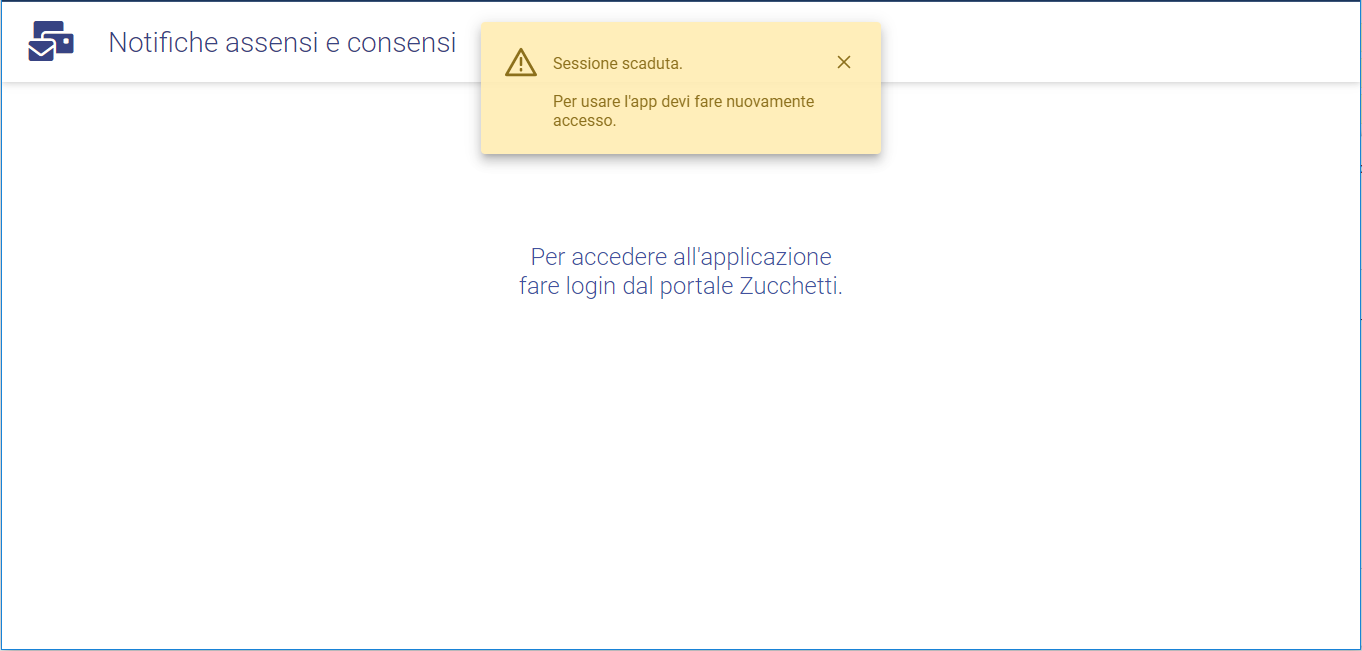Image resolution: width=1362 pixels, height=651 pixels.
Task: Click "Per usare l'app devi fare nuovamente" text
Action: [683, 102]
